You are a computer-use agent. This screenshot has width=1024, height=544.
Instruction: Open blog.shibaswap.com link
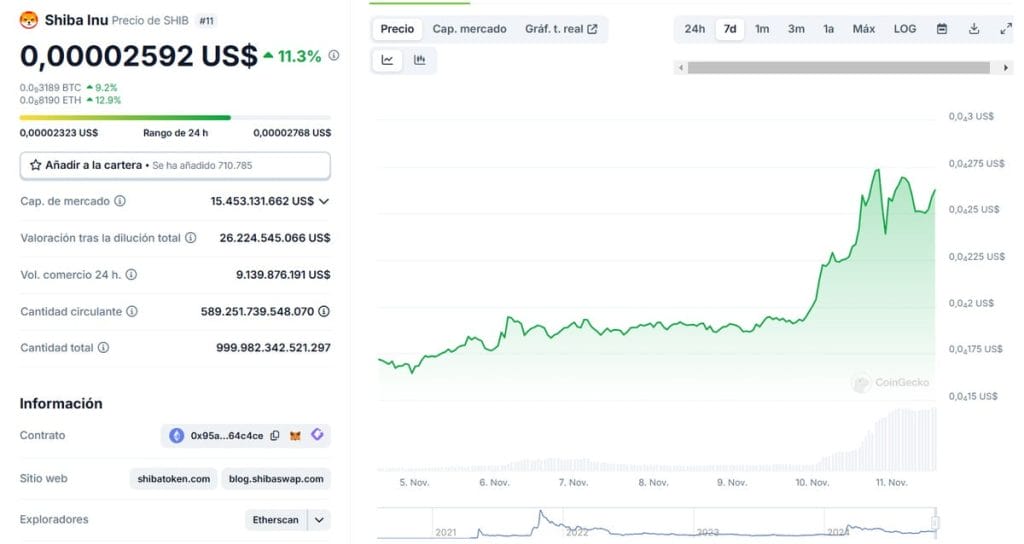pyautogui.click(x=276, y=479)
